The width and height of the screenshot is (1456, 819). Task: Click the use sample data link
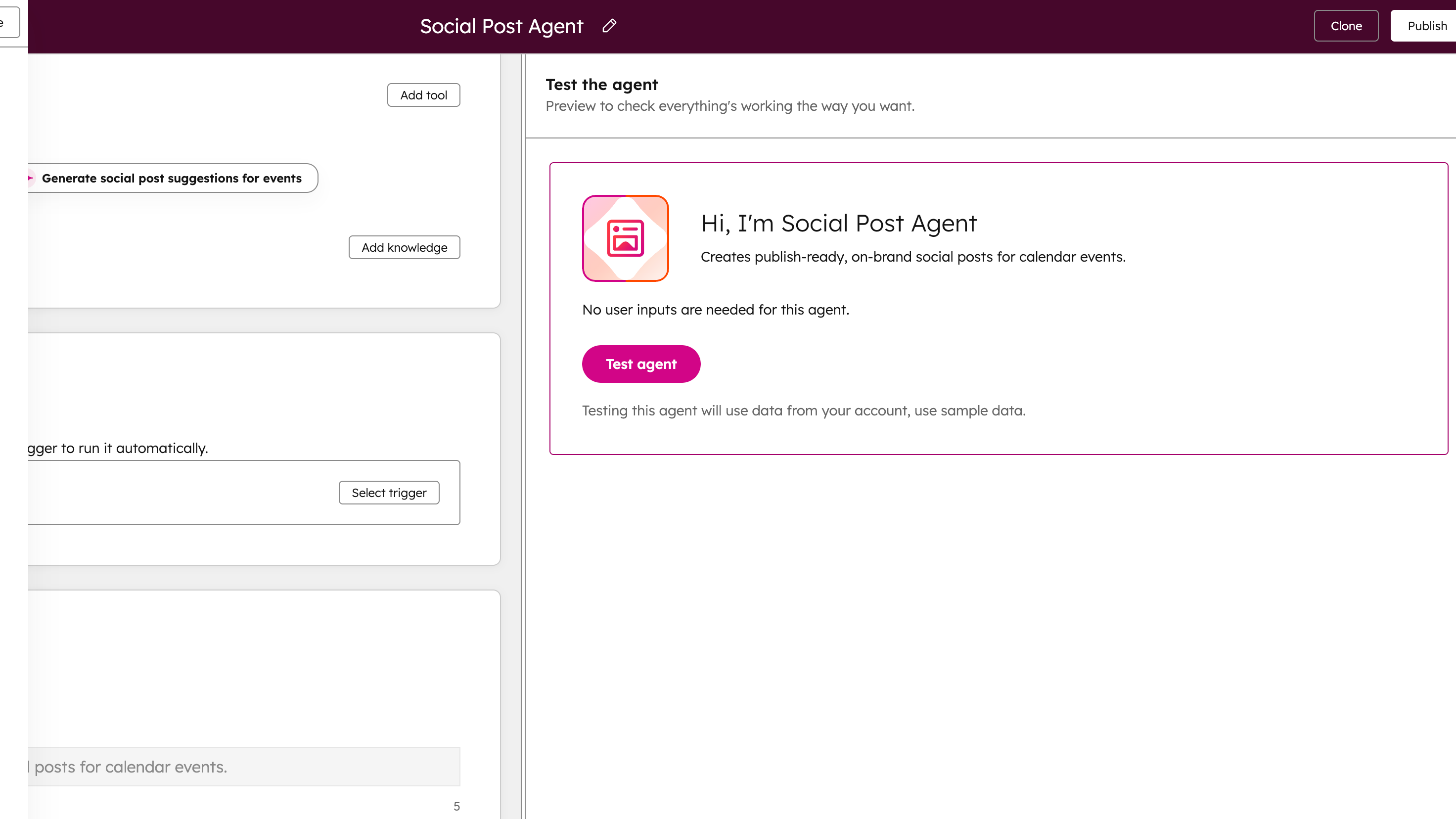tap(969, 410)
